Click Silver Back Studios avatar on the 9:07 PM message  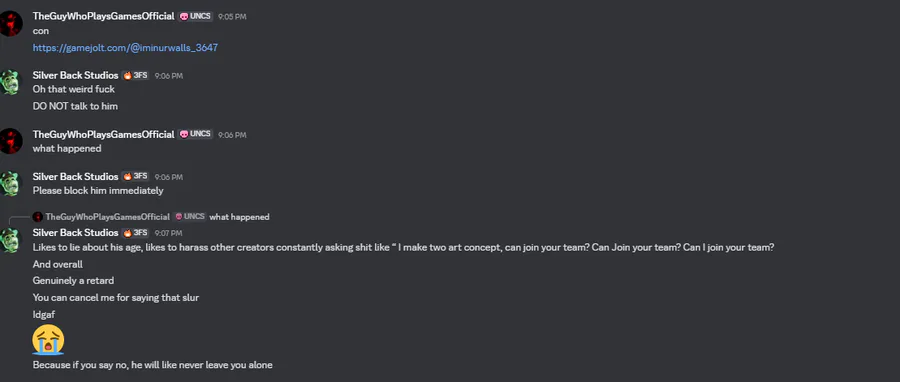tap(10, 240)
